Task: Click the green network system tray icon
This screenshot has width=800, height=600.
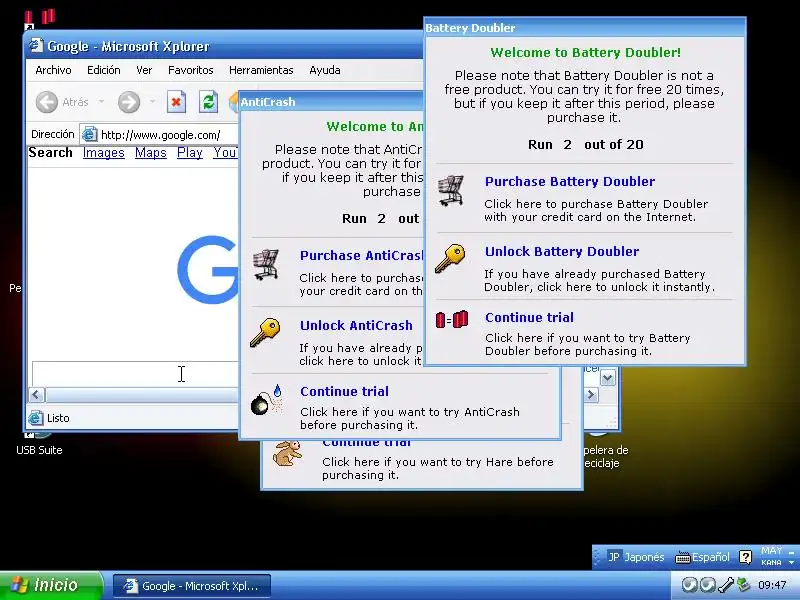Action: coord(744,585)
